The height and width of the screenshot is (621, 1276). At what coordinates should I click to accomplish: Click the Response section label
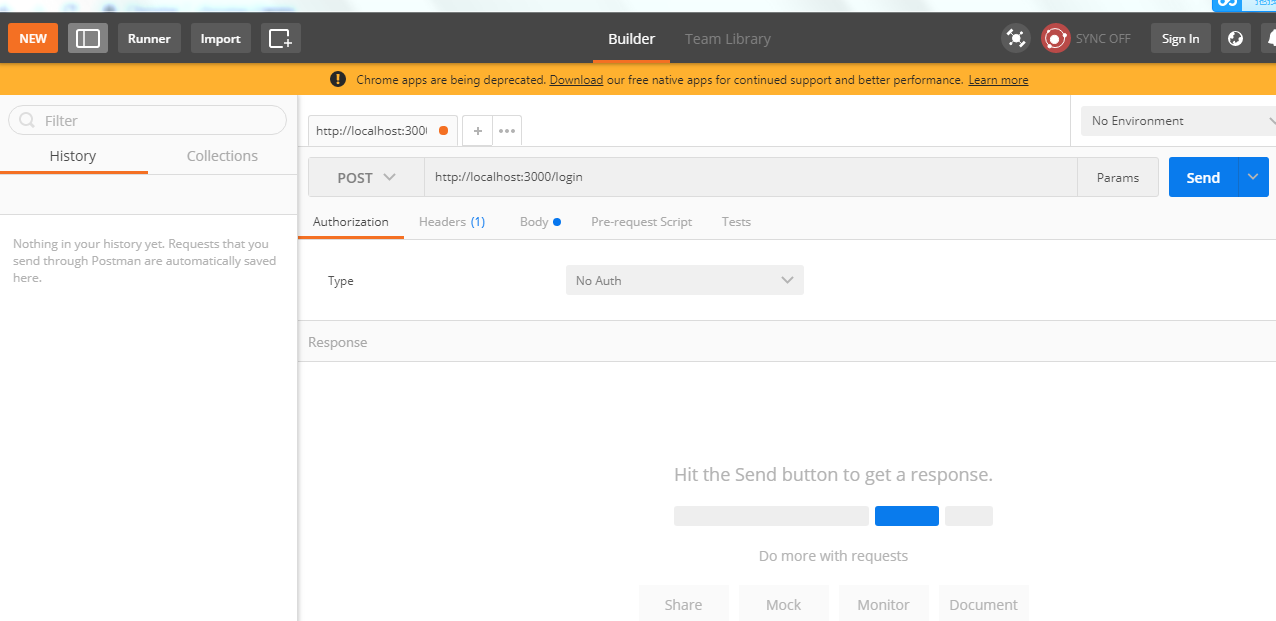[x=338, y=342]
